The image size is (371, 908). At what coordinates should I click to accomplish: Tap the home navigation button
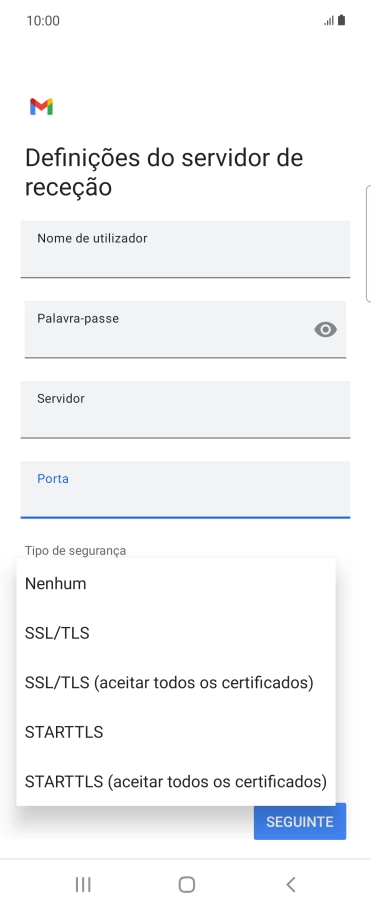(186, 884)
